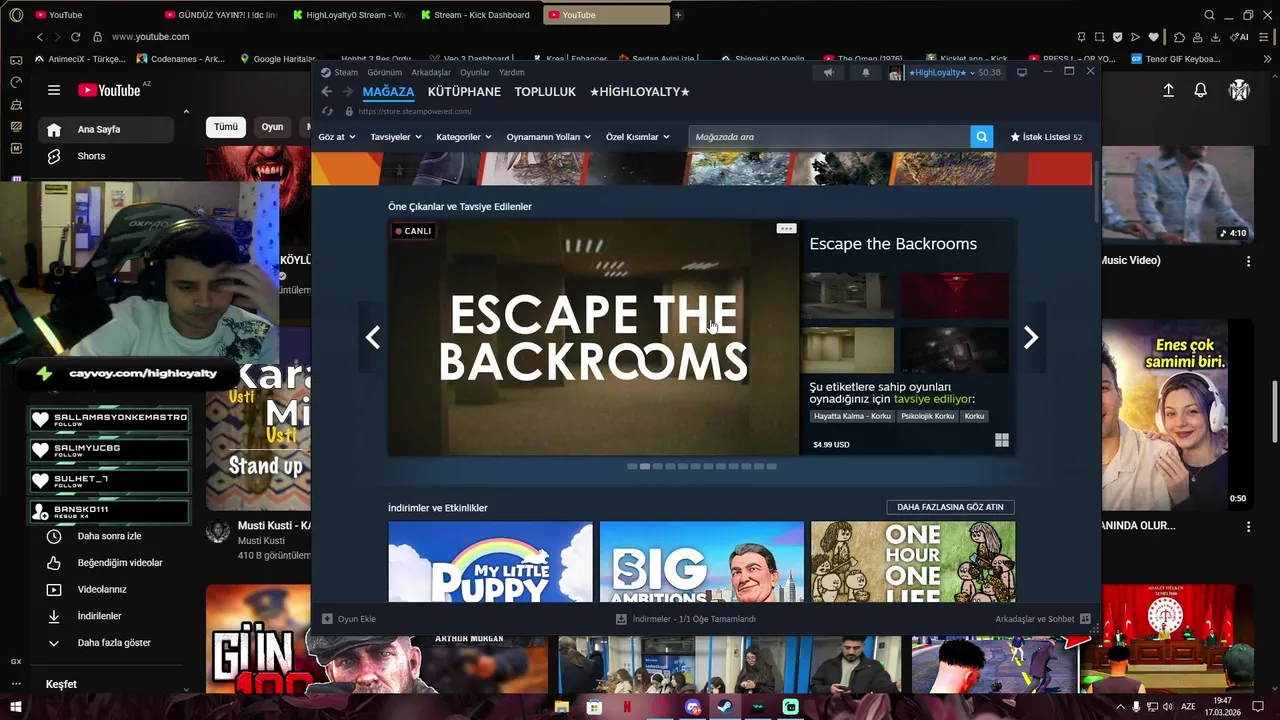Click YouTube create upload icon
This screenshot has width=1280, height=720.
click(1168, 90)
